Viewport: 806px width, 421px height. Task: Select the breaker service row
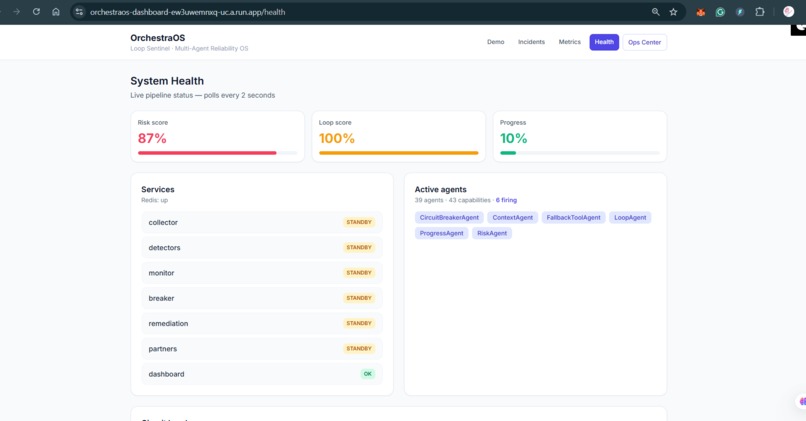(x=262, y=298)
